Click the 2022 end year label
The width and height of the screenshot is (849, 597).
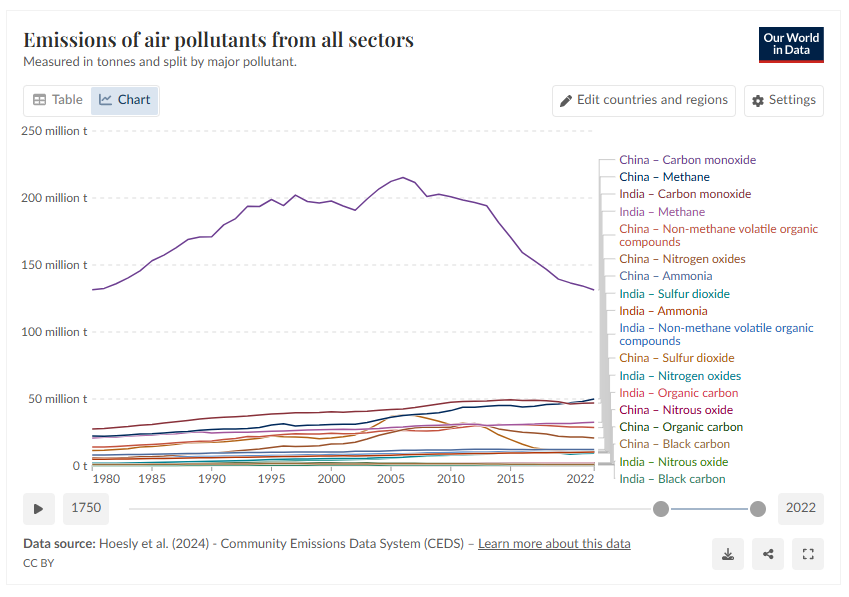coord(801,508)
